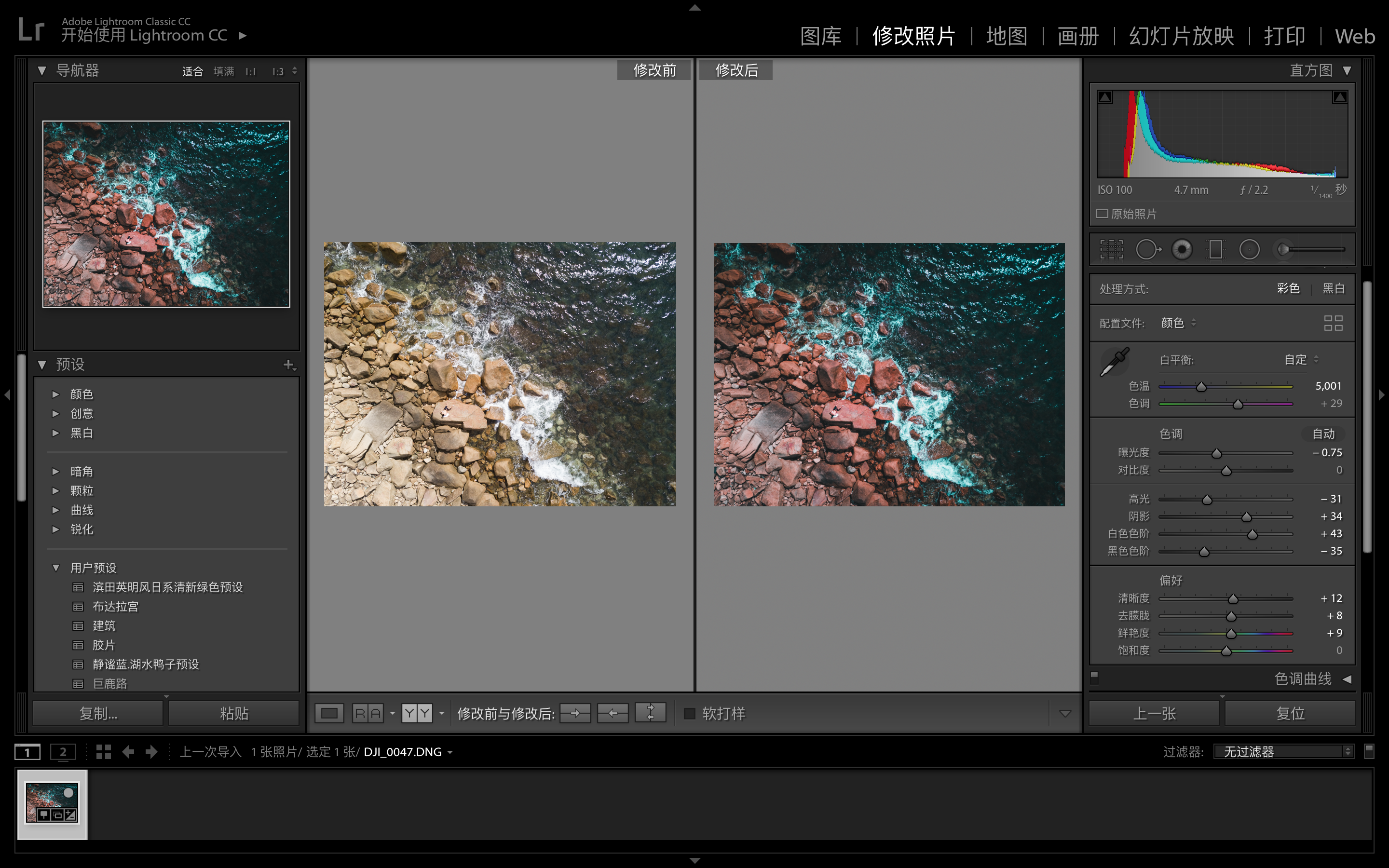Viewport: 1389px width, 868px height.
Task: Click the 自动 auto tone button
Action: (x=1323, y=434)
